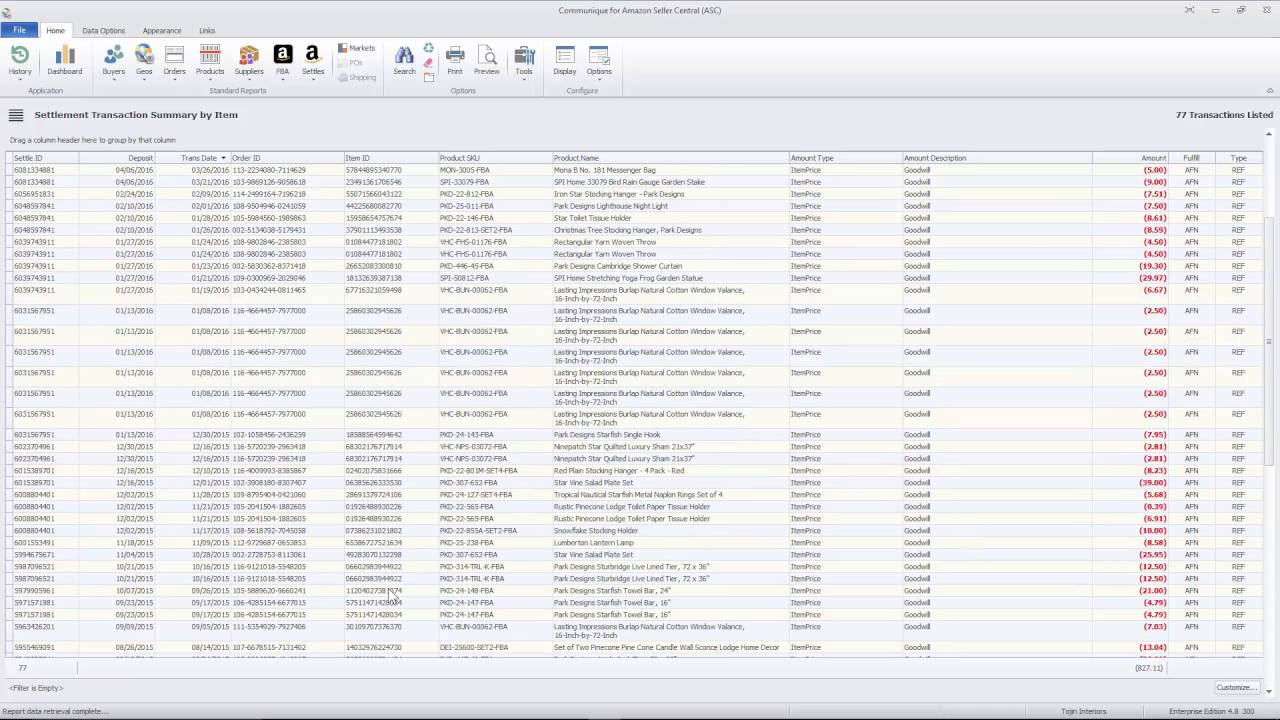
Task: Sort by the Product Name column header
Action: click(x=670, y=158)
